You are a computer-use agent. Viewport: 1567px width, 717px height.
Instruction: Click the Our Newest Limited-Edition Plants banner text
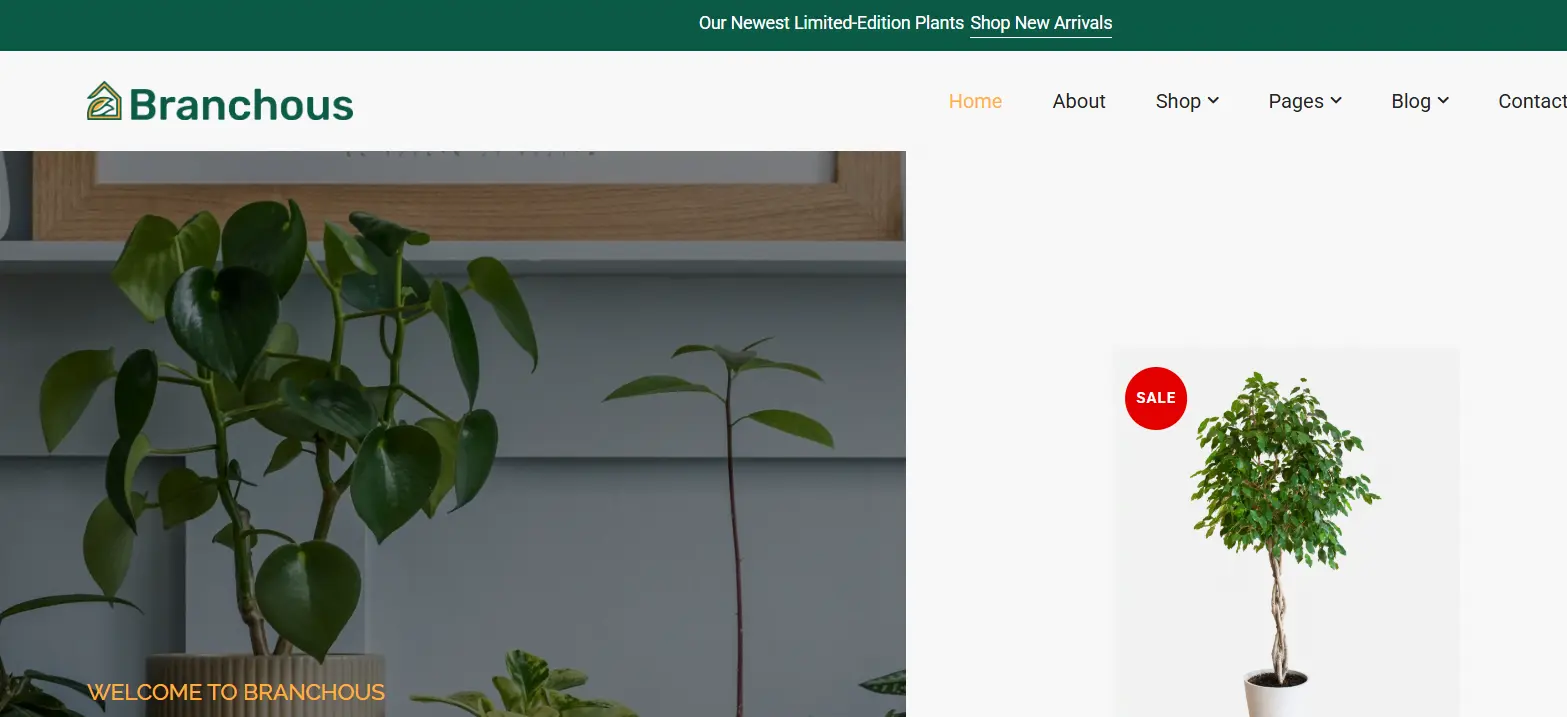pyautogui.click(x=831, y=23)
